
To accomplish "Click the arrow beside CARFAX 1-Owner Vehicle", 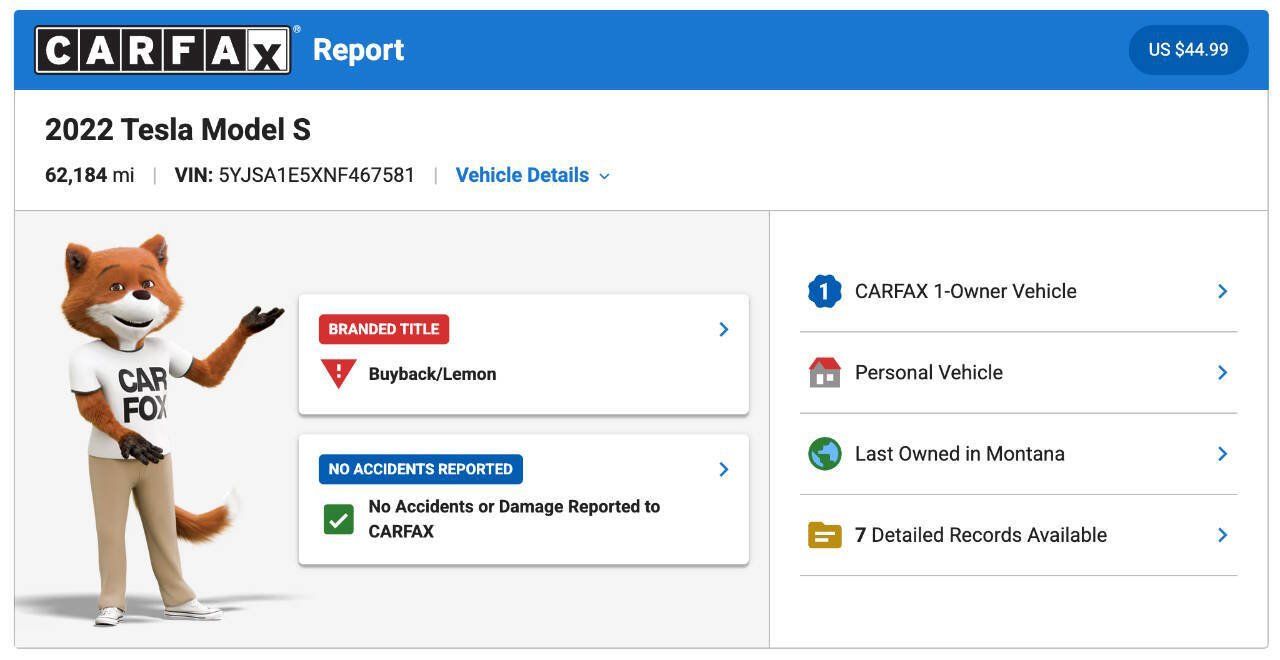I will tap(1222, 291).
